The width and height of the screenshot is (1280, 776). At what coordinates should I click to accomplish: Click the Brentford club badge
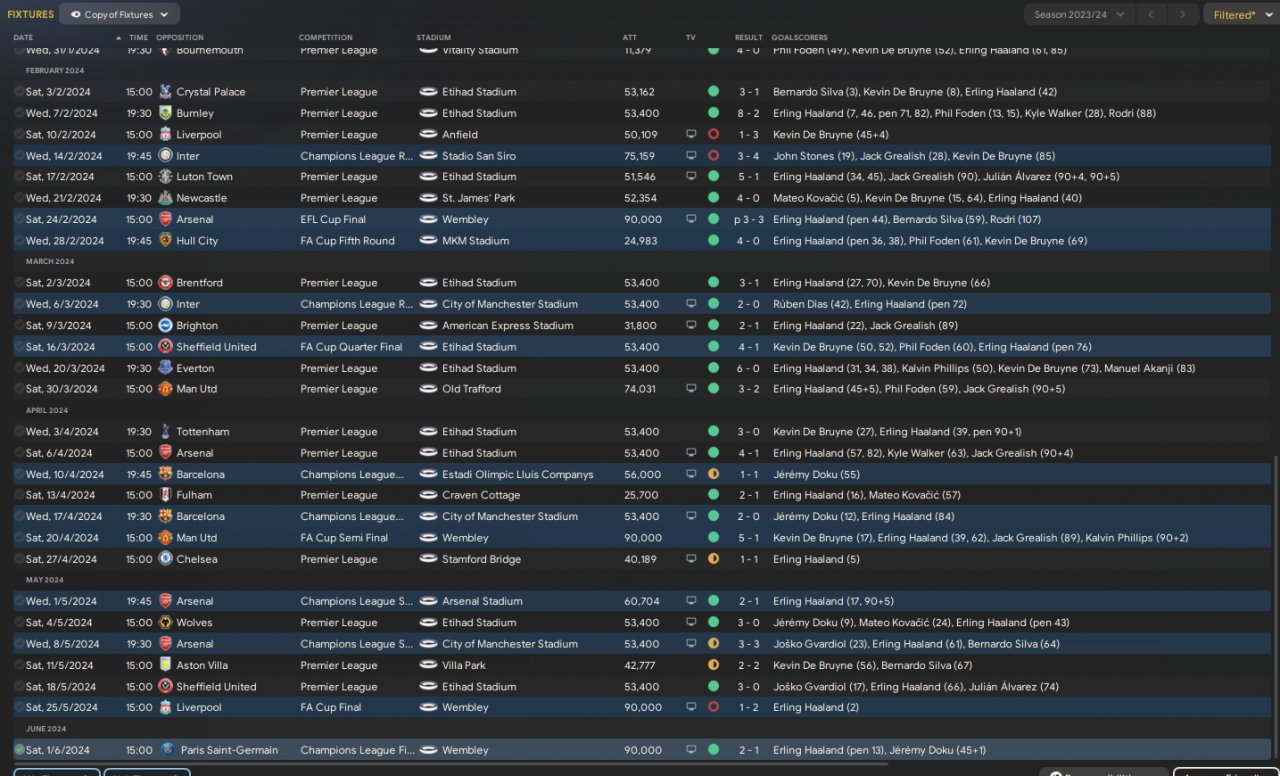165,283
